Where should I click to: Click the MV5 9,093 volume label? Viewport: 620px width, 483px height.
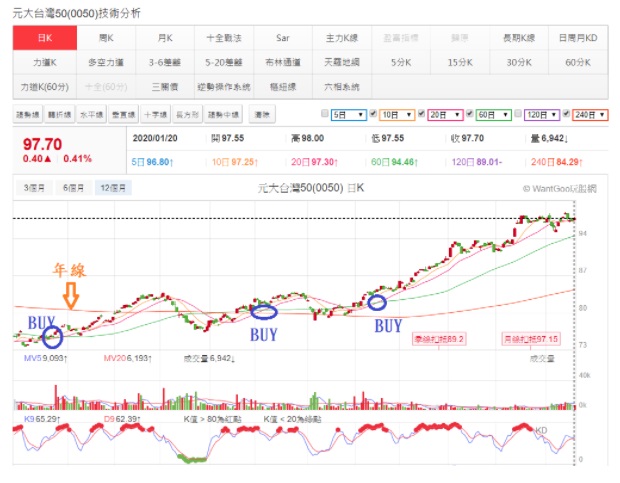tap(45, 358)
